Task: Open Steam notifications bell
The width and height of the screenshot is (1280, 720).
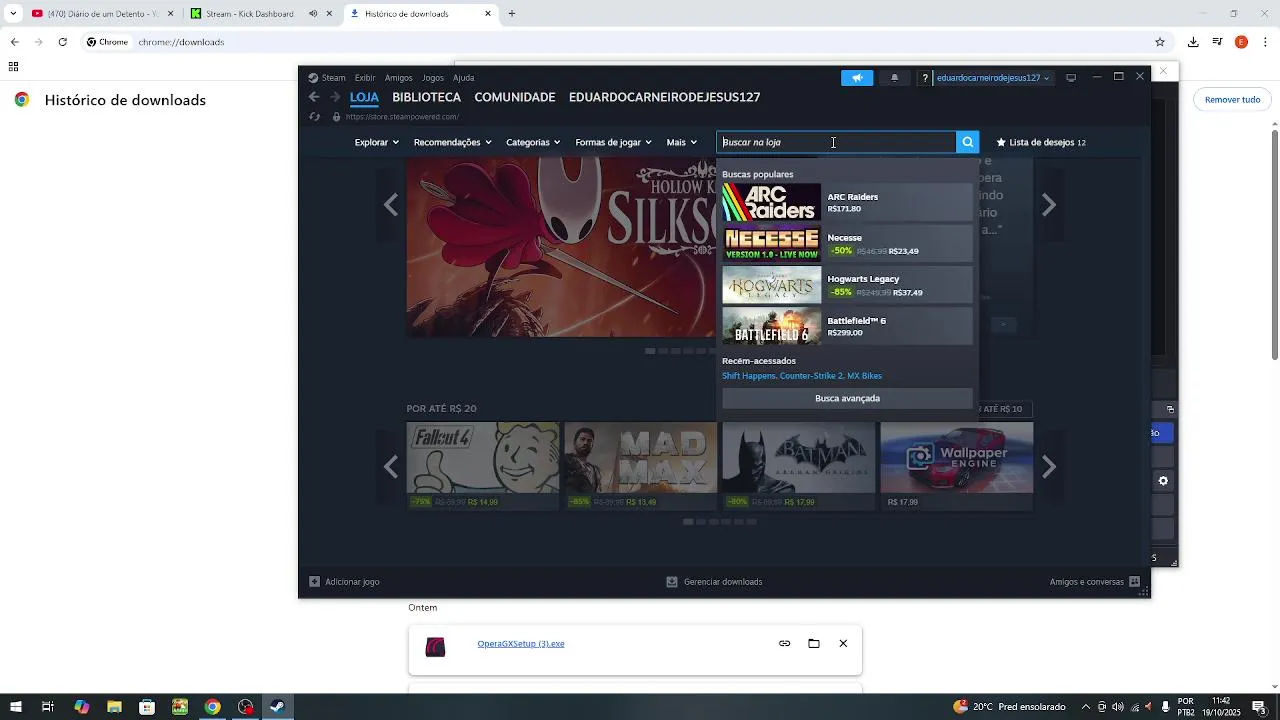Action: 894,78
